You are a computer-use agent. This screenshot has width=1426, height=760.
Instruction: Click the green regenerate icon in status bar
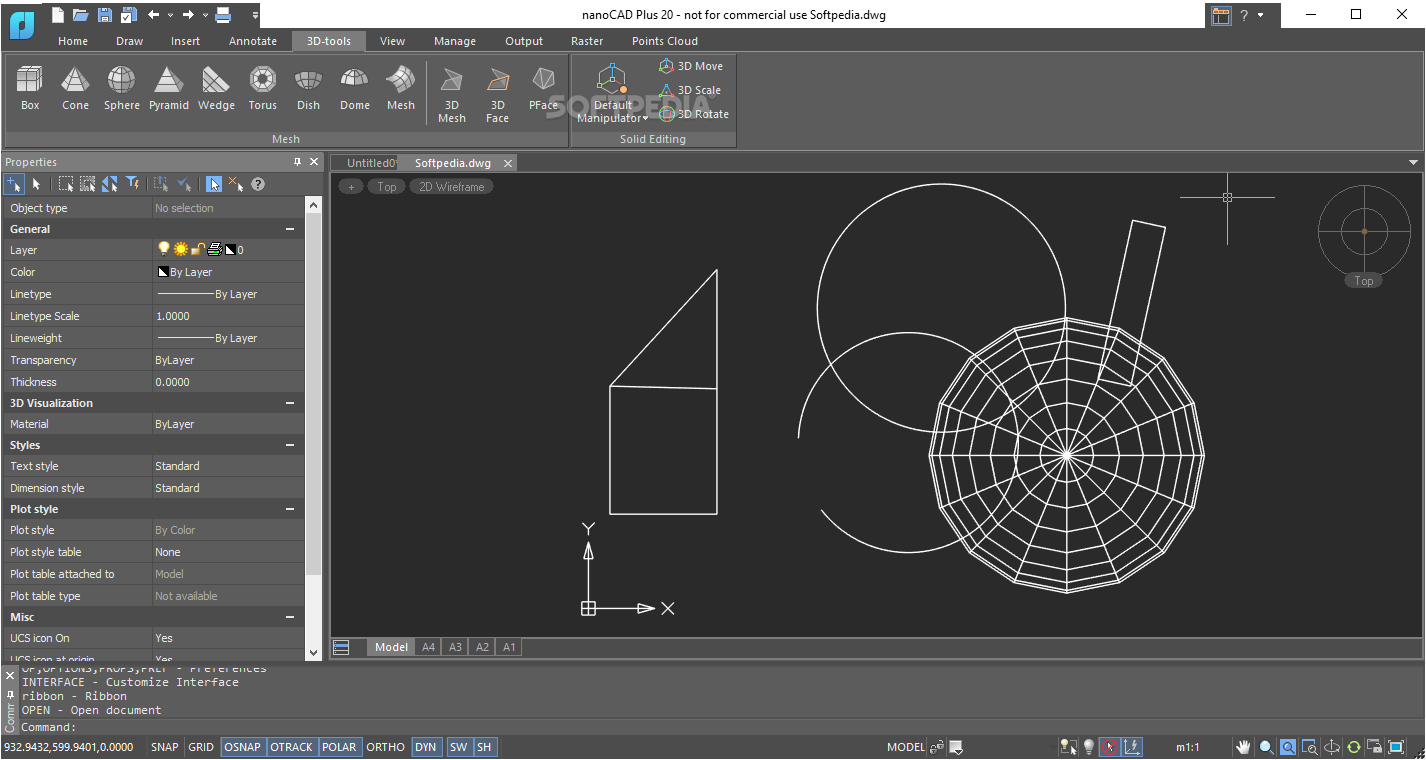tap(1354, 747)
